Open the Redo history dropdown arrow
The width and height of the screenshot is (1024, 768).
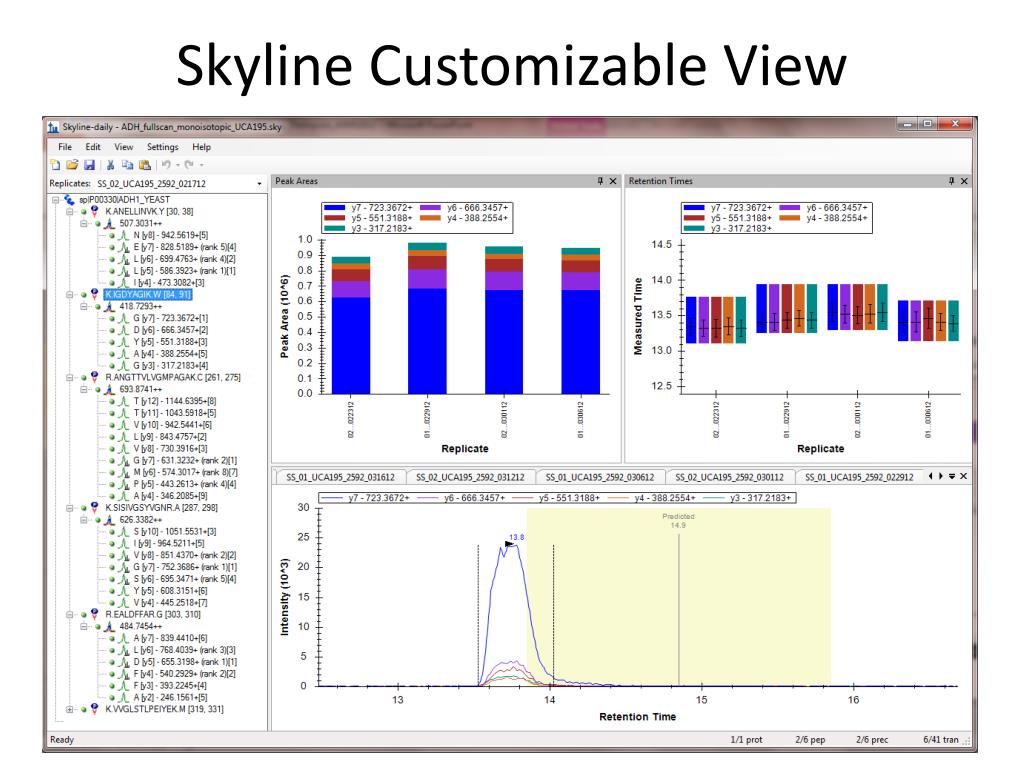(x=202, y=165)
